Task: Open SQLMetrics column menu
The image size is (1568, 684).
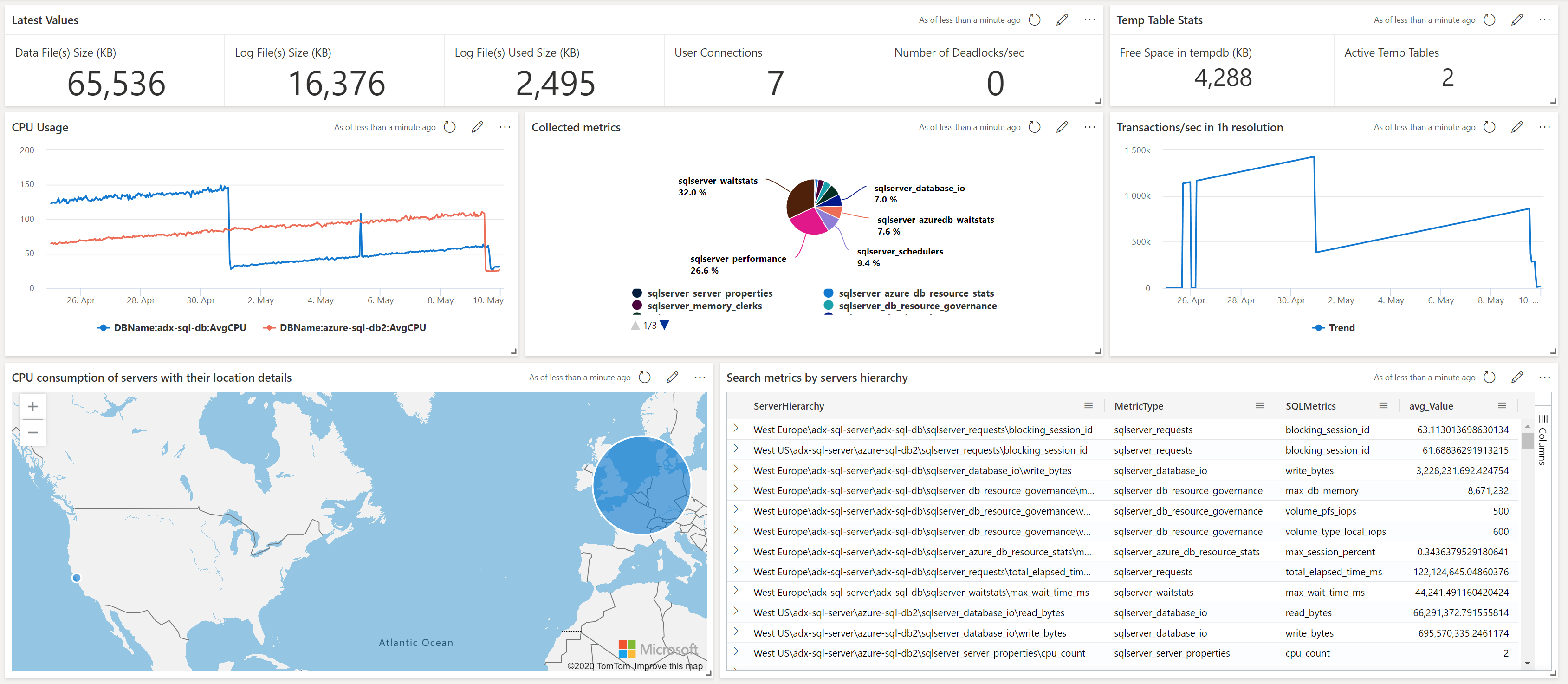Action: pos(1384,406)
